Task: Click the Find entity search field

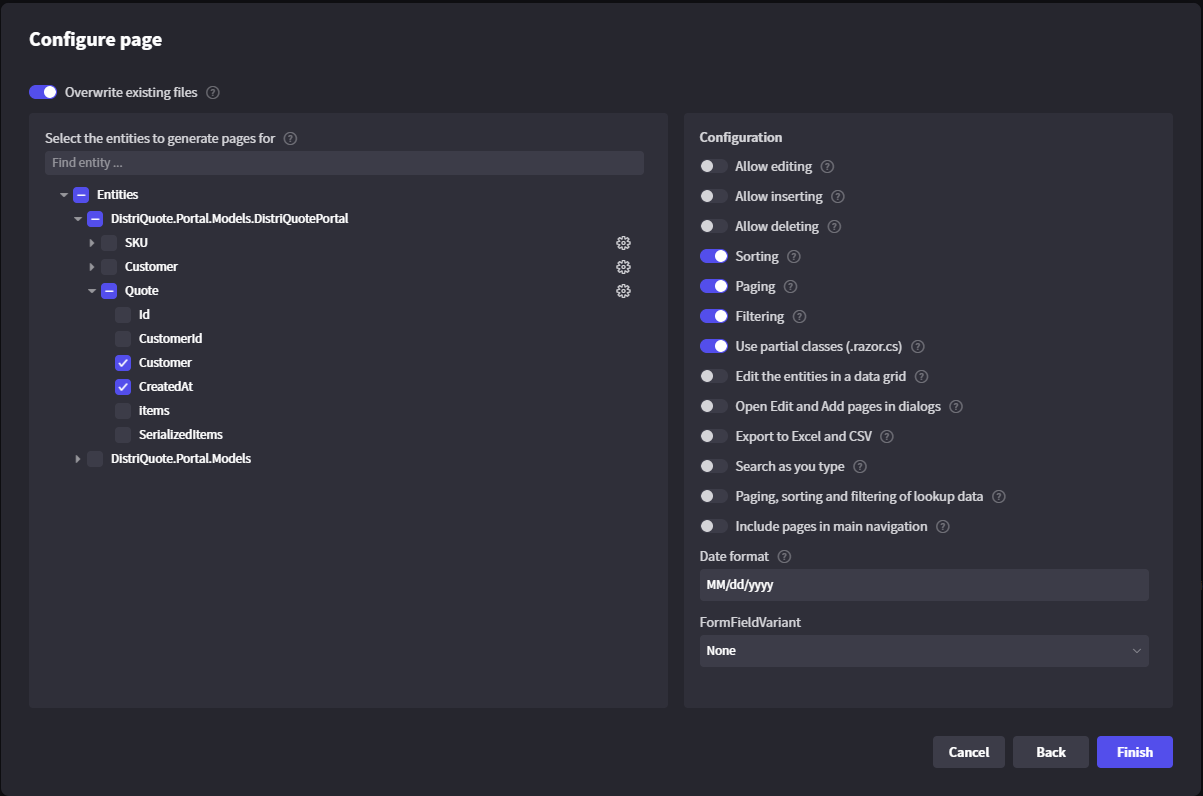Action: click(344, 163)
